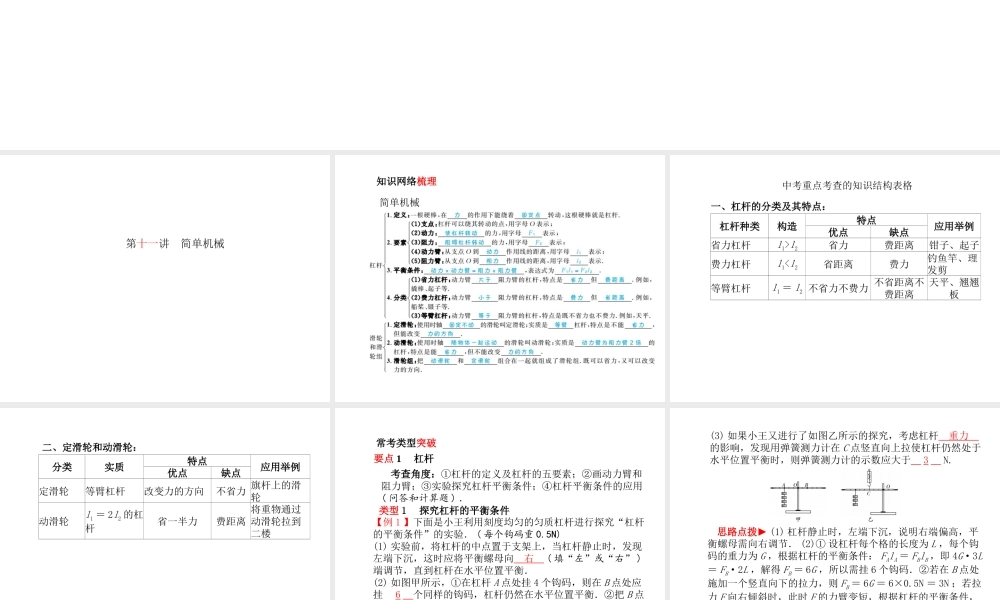Open the 常考类型突破 slide
Viewport: 1000px width, 600px height.
point(499,504)
